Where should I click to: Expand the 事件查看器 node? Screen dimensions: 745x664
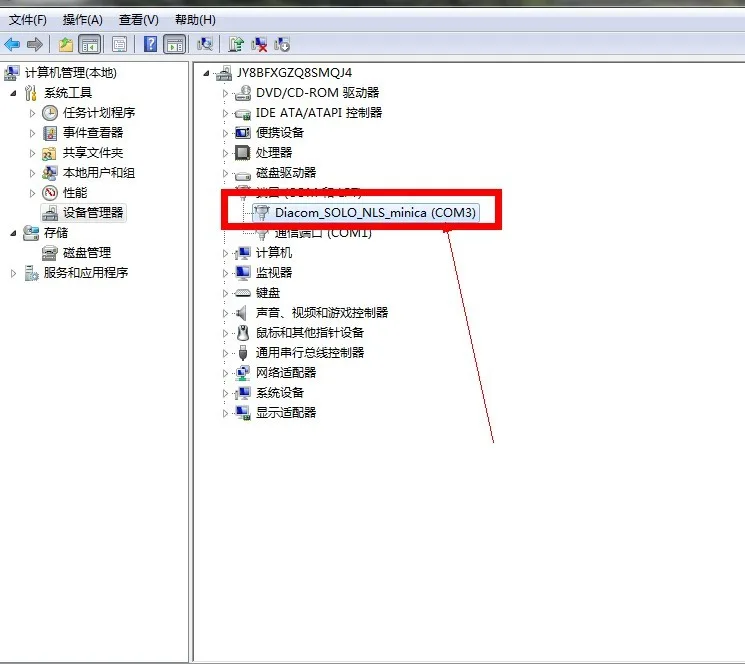pos(32,133)
